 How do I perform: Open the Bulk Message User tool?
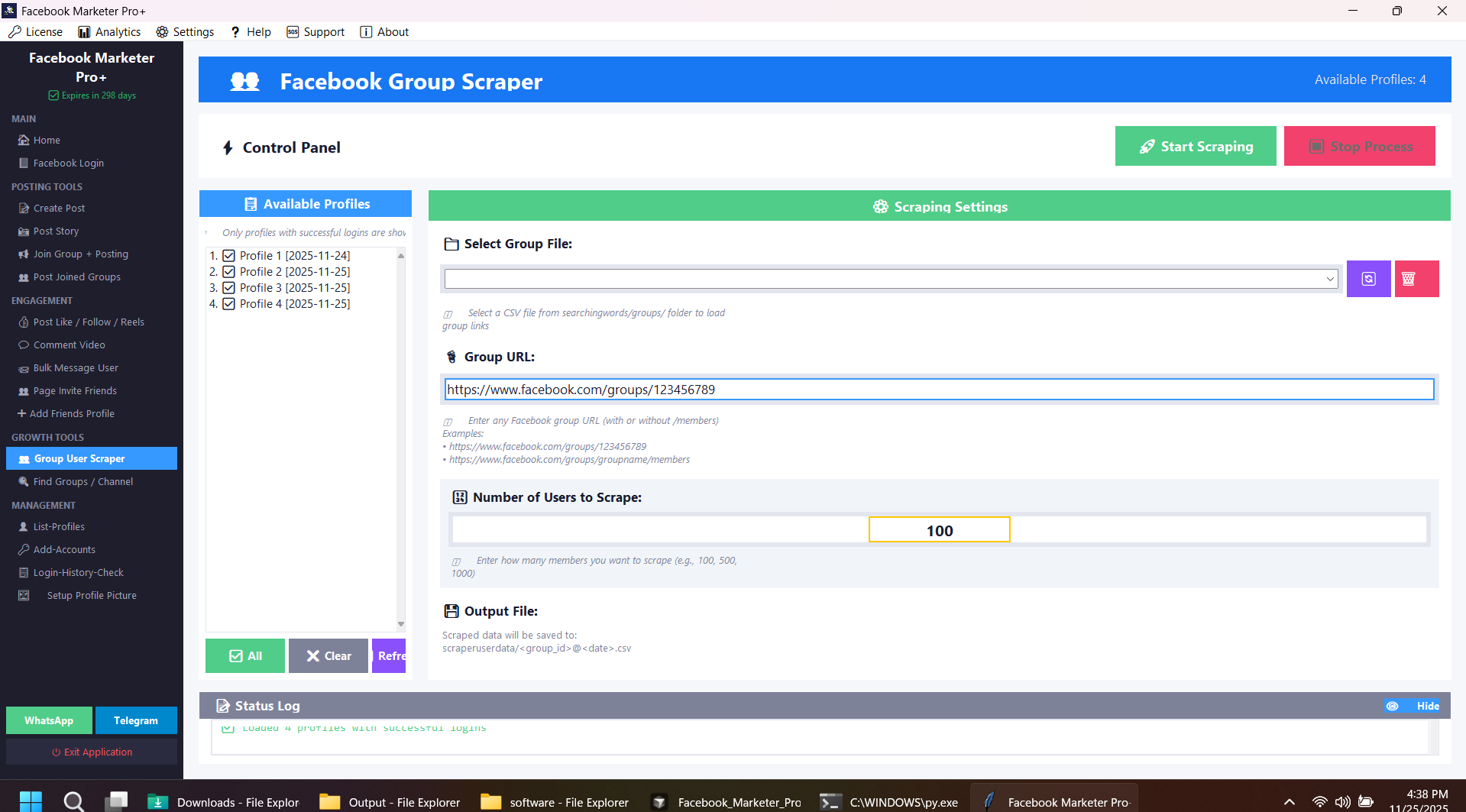coord(76,367)
